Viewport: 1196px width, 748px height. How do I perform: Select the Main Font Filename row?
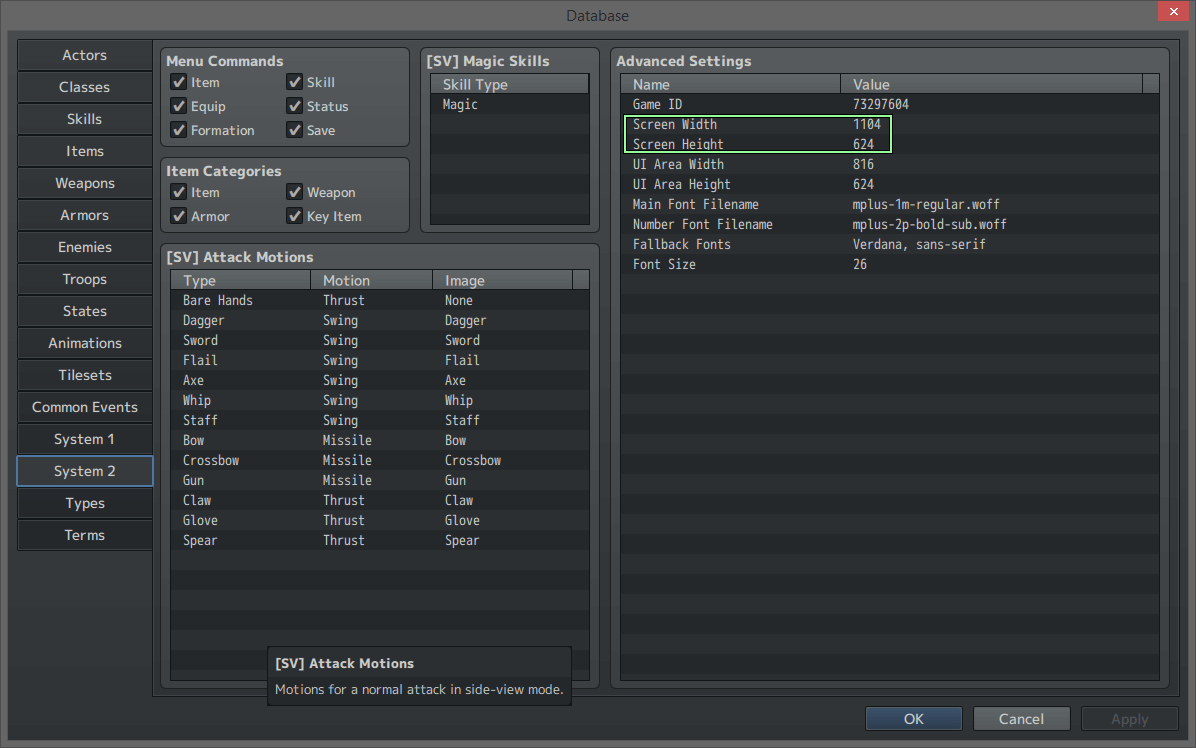[889, 204]
